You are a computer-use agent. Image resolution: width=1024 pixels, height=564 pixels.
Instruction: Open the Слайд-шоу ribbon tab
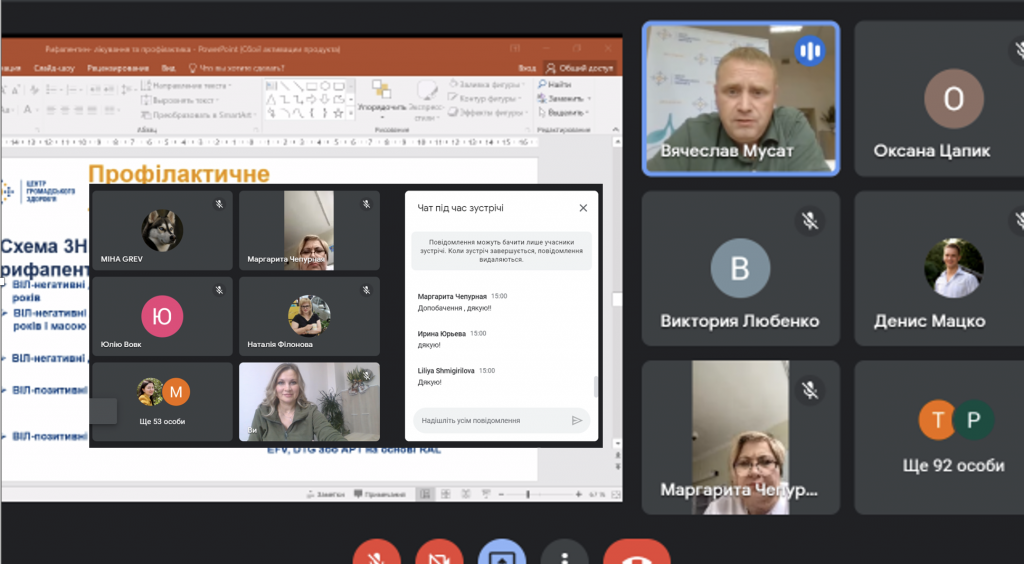[x=54, y=68]
